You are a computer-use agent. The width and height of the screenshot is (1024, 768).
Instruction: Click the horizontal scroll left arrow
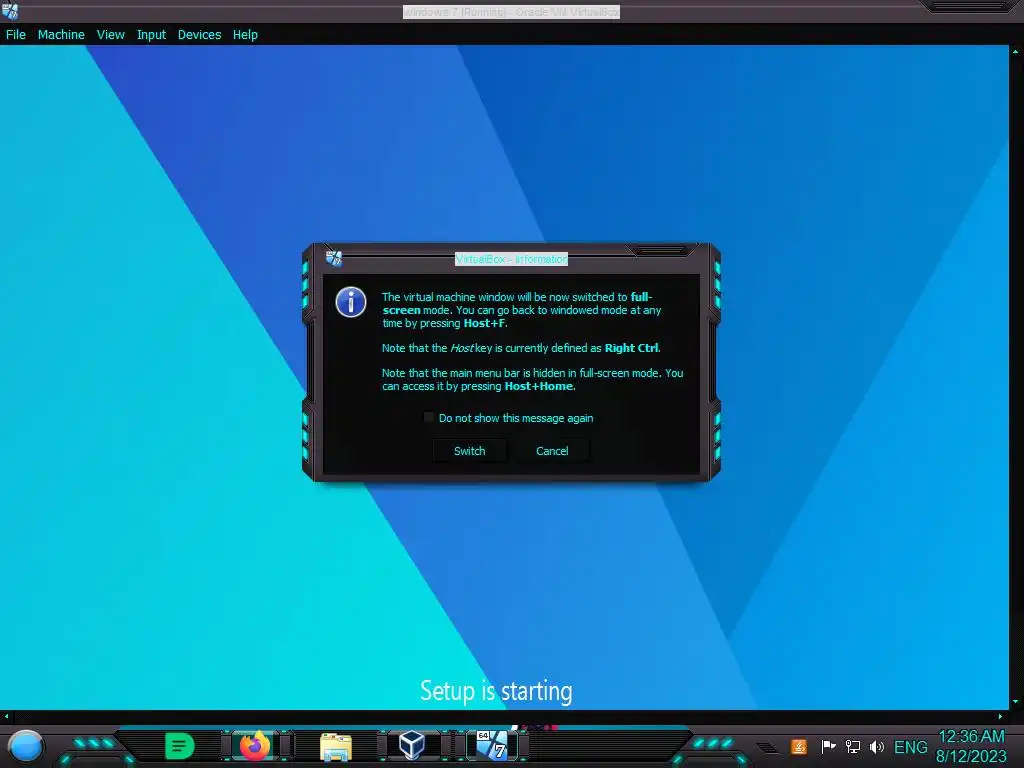[x=6, y=716]
